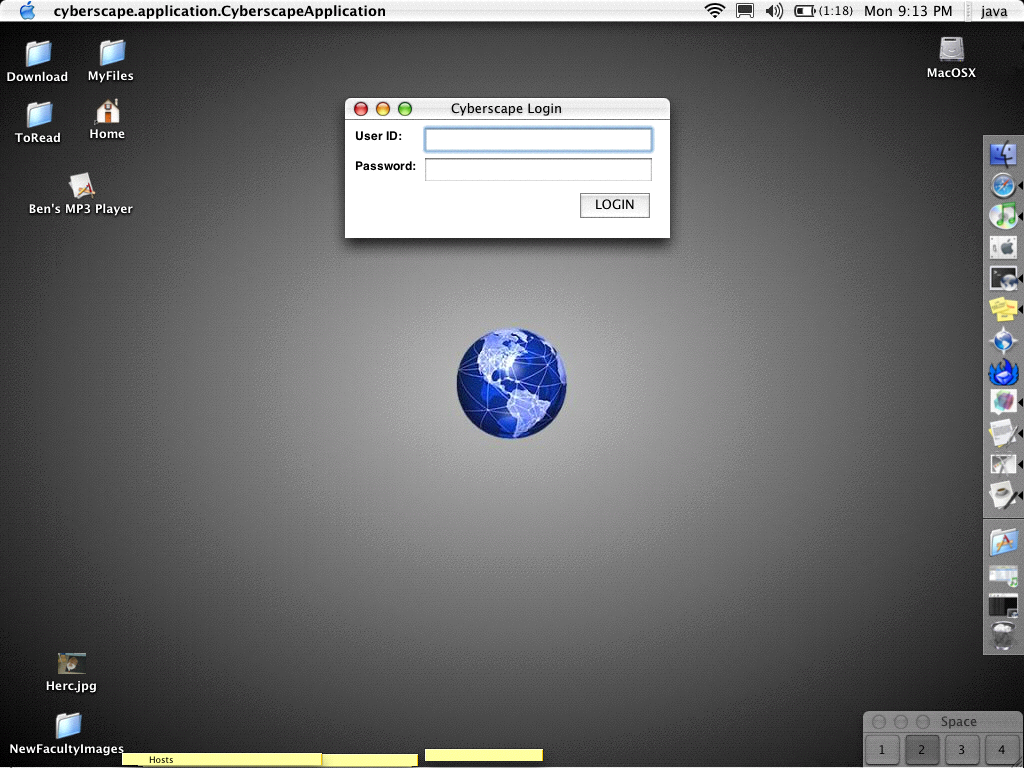Open the MacOSX hard drive icon
Viewport: 1024px width, 768px height.
pyautogui.click(x=951, y=50)
